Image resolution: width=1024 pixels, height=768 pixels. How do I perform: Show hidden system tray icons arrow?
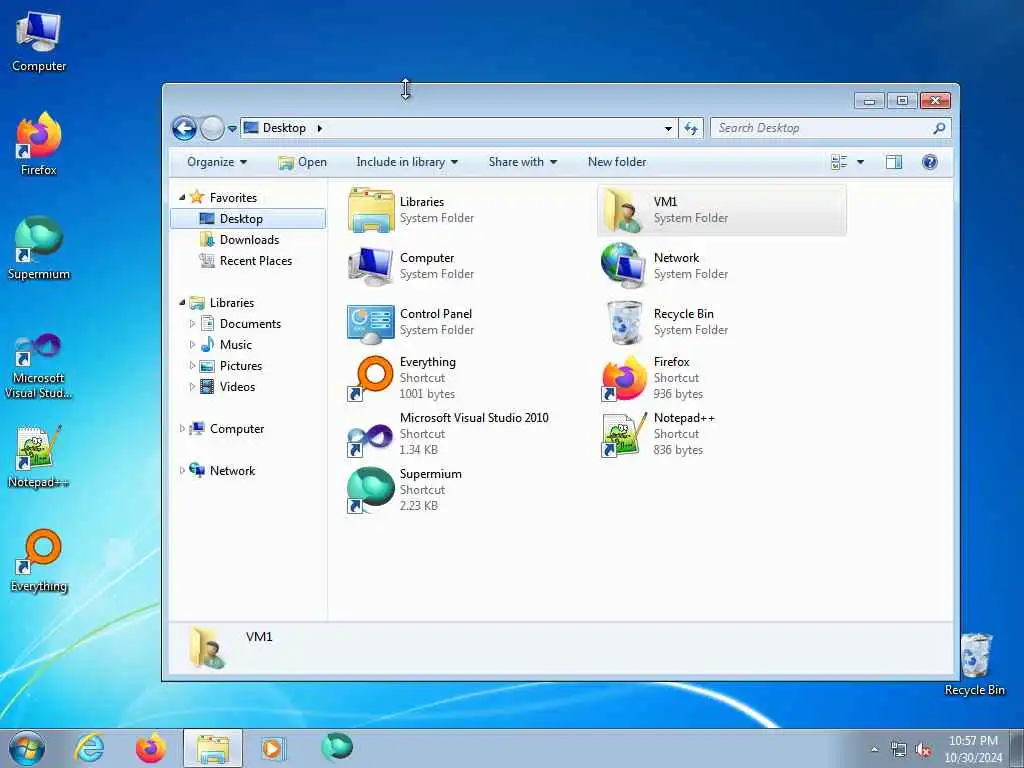[874, 749]
